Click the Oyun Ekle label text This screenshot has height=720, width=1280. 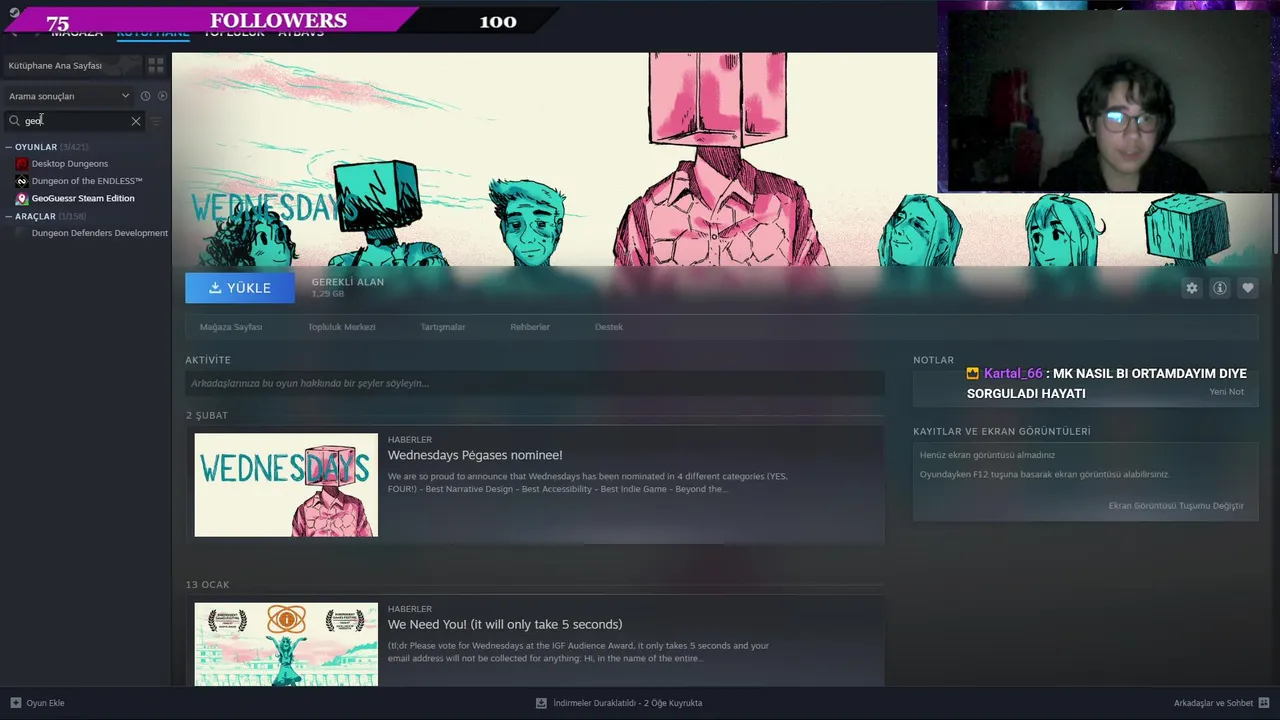coord(45,703)
